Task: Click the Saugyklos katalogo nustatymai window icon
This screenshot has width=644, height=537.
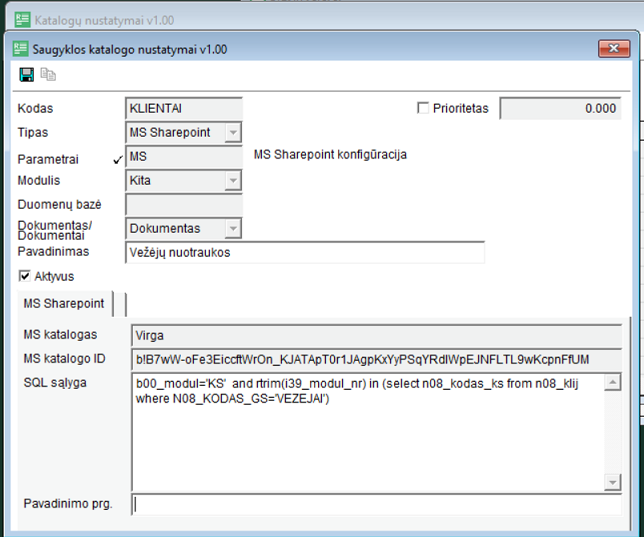Action: point(19,48)
